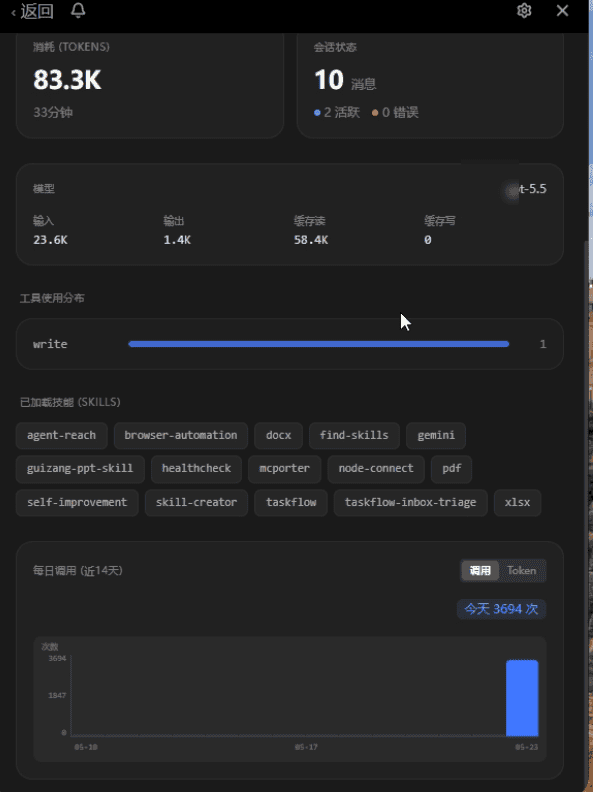The image size is (593, 792).
Task: Open settings via the gear icon
Action: 524,11
